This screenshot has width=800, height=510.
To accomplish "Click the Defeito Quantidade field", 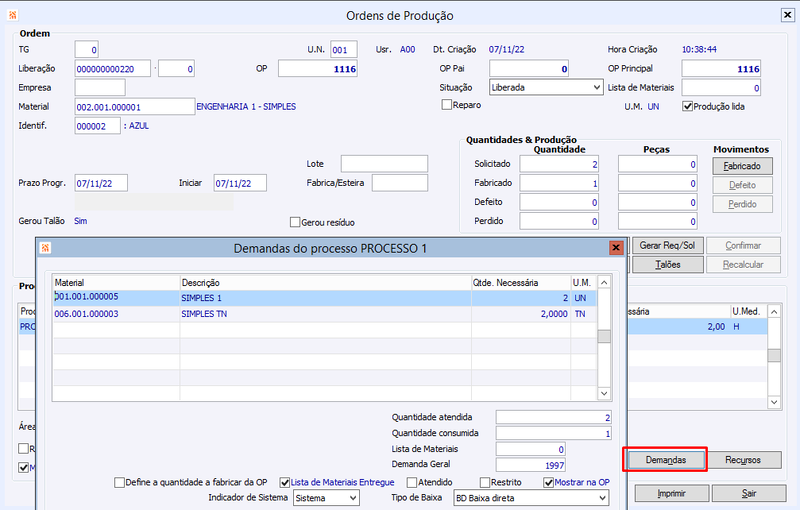I will point(559,202).
